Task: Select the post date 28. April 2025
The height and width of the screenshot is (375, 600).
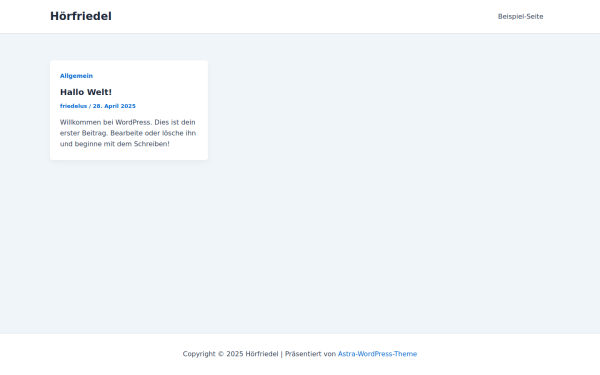Action: [x=114, y=106]
